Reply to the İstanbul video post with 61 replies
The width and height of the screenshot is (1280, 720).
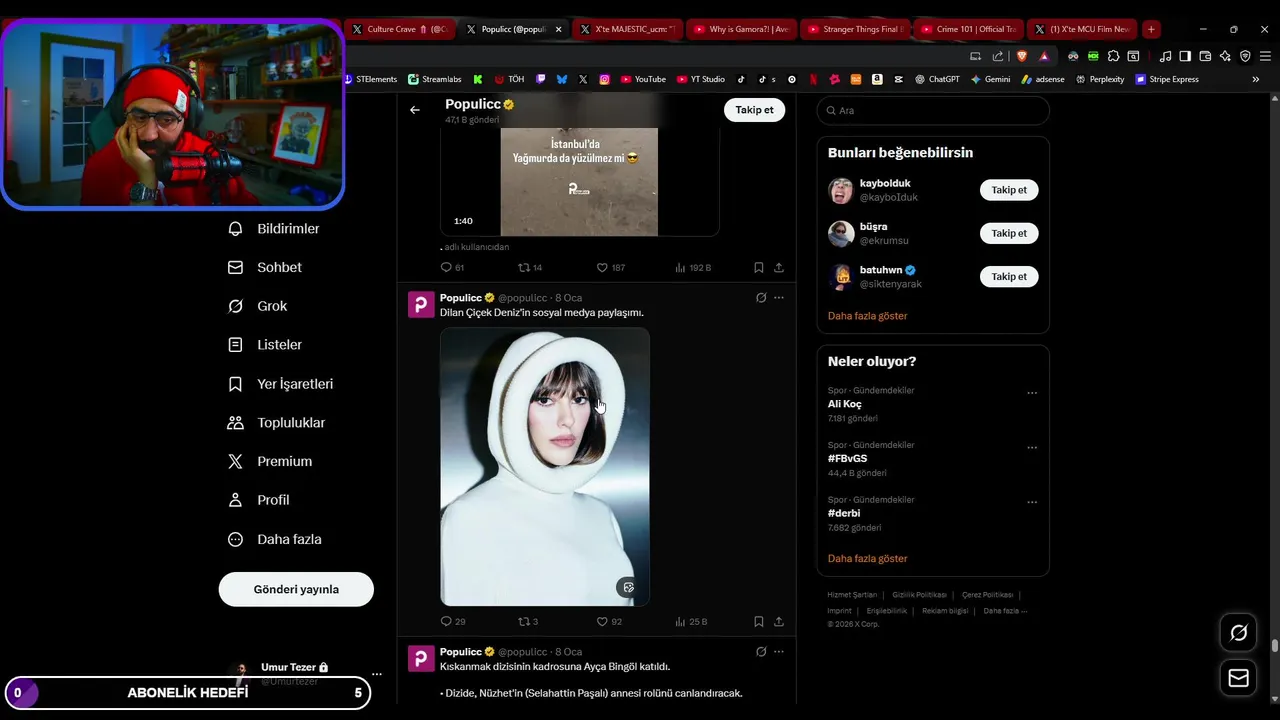coord(452,268)
